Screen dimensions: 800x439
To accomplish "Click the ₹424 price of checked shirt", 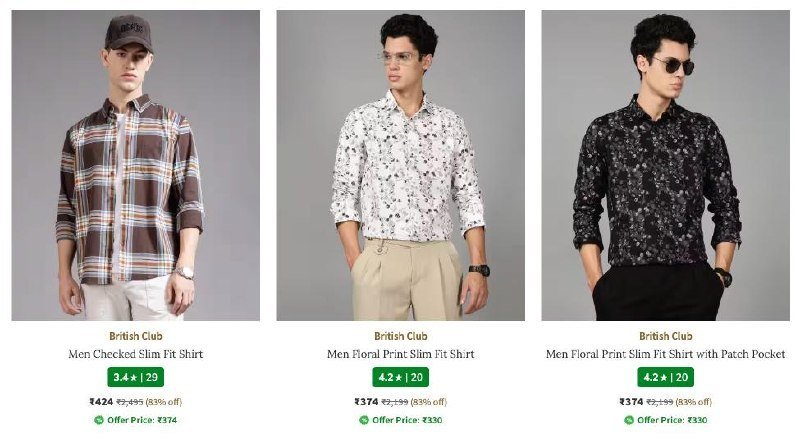I will click(x=101, y=402).
